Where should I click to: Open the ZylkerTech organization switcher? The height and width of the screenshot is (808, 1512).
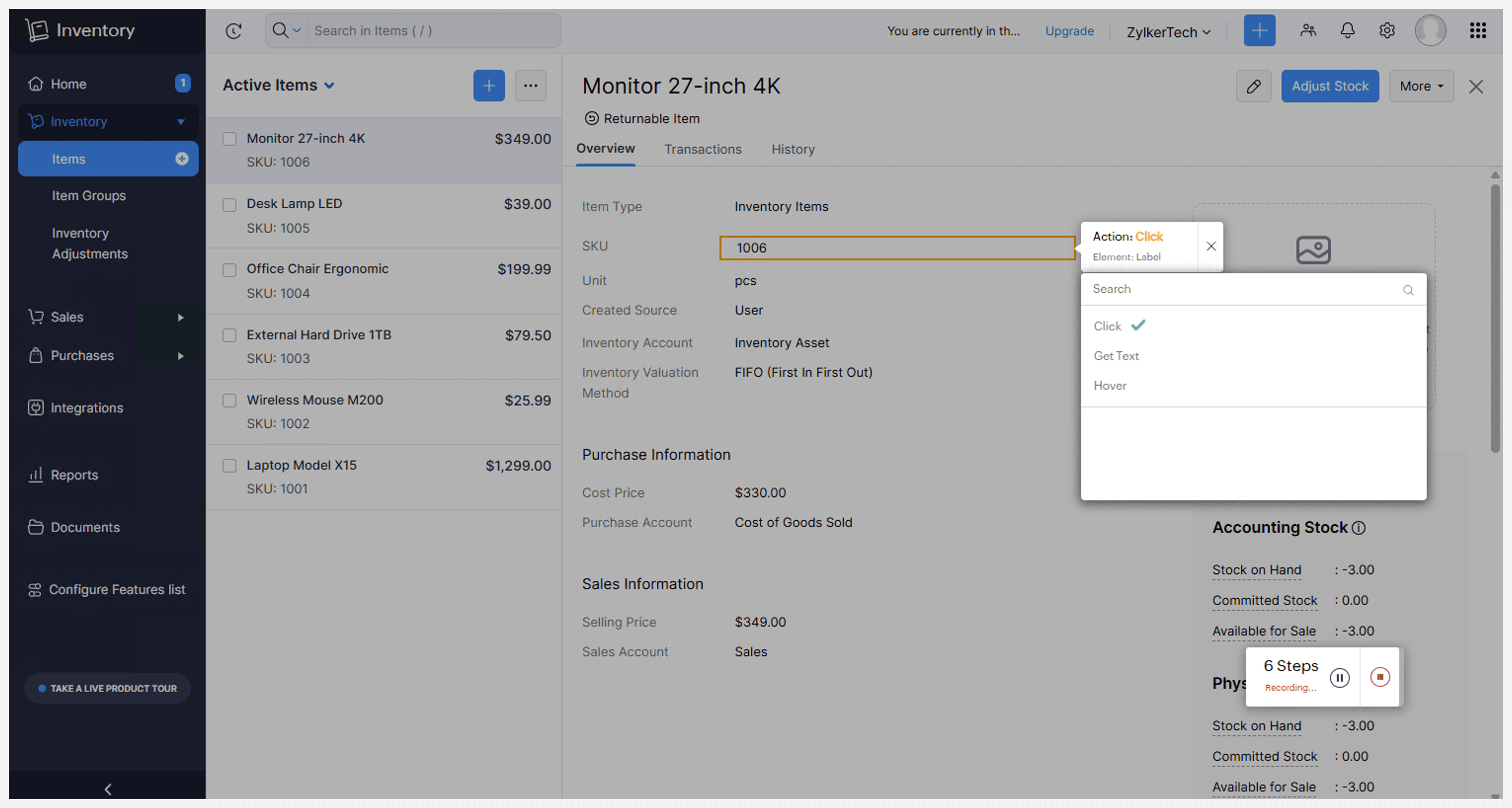(x=1168, y=32)
